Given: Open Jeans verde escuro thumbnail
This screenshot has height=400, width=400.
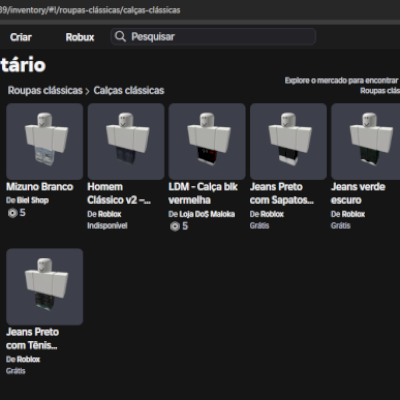Looking at the screenshot, I should click(366, 141).
